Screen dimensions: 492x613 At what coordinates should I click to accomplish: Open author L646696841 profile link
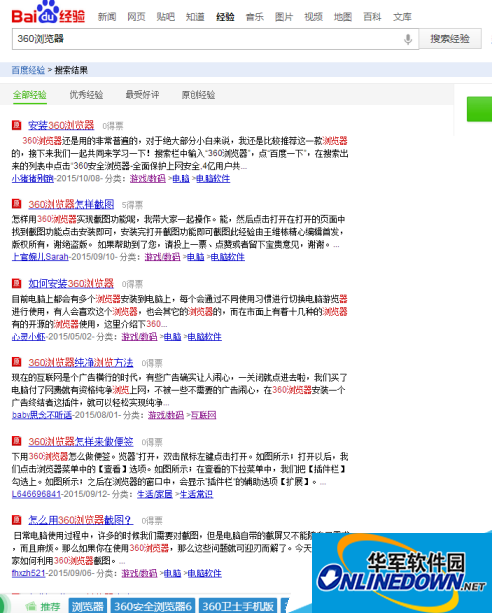36,494
